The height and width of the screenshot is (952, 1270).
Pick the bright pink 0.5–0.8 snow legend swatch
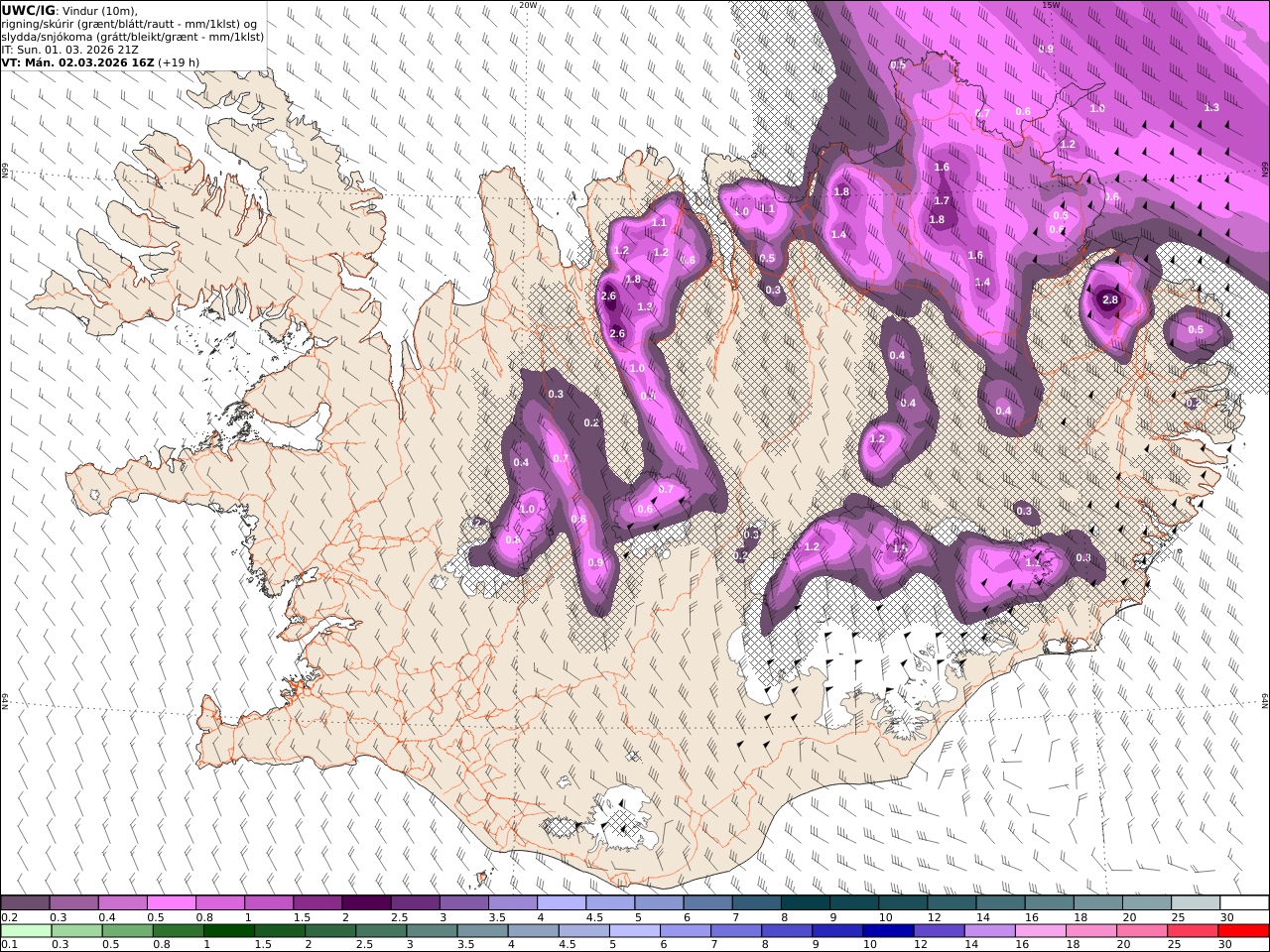(171, 903)
